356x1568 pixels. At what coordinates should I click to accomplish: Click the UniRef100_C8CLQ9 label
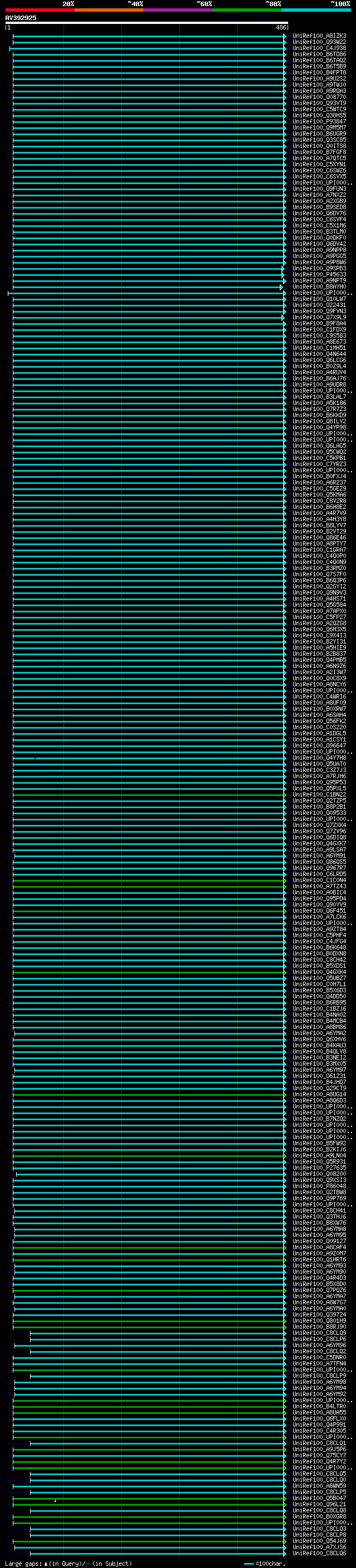(x=319, y=1332)
